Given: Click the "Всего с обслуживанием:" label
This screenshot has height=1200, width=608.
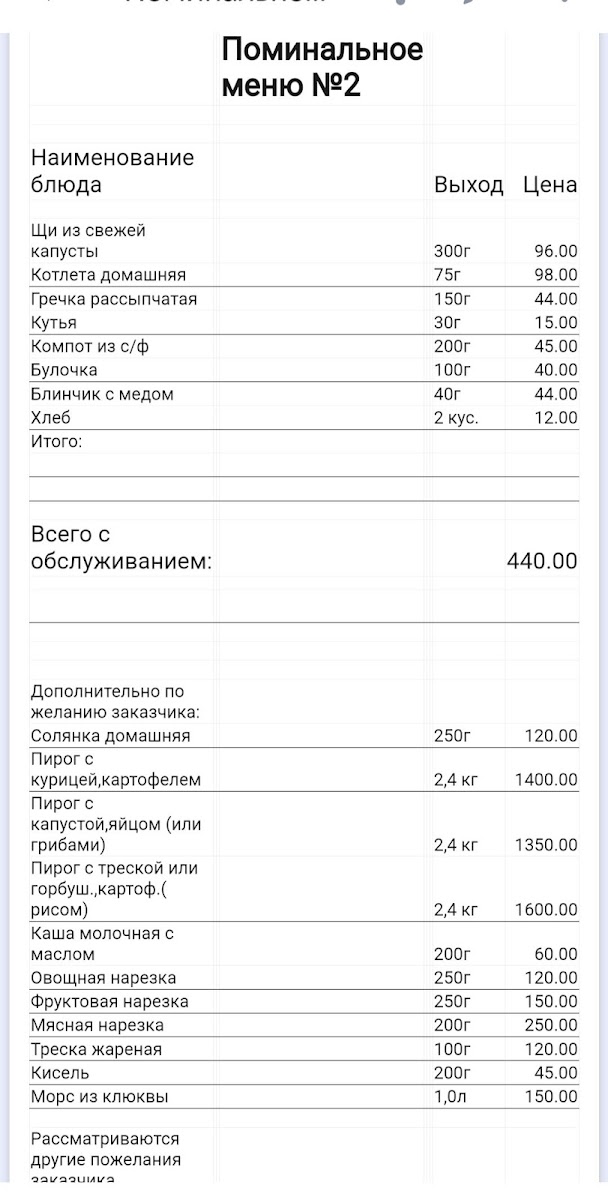Looking at the screenshot, I should (x=121, y=548).
